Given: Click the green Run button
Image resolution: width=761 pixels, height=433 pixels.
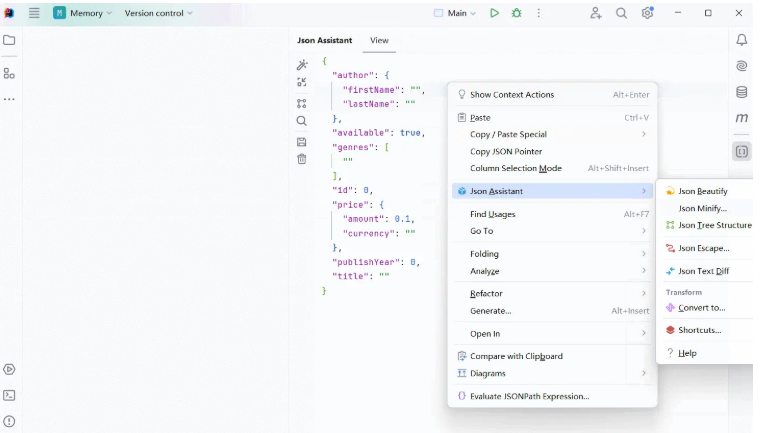Looking at the screenshot, I should point(494,13).
